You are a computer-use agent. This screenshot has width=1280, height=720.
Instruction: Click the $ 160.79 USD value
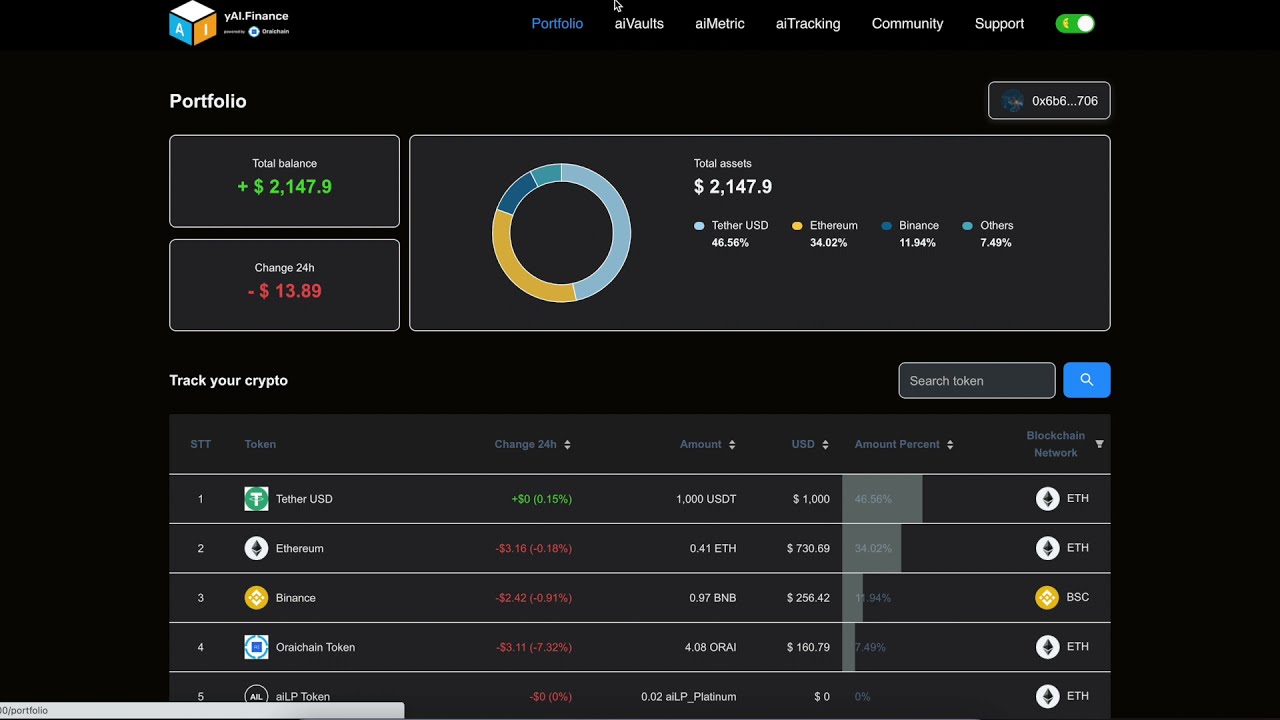coord(808,647)
